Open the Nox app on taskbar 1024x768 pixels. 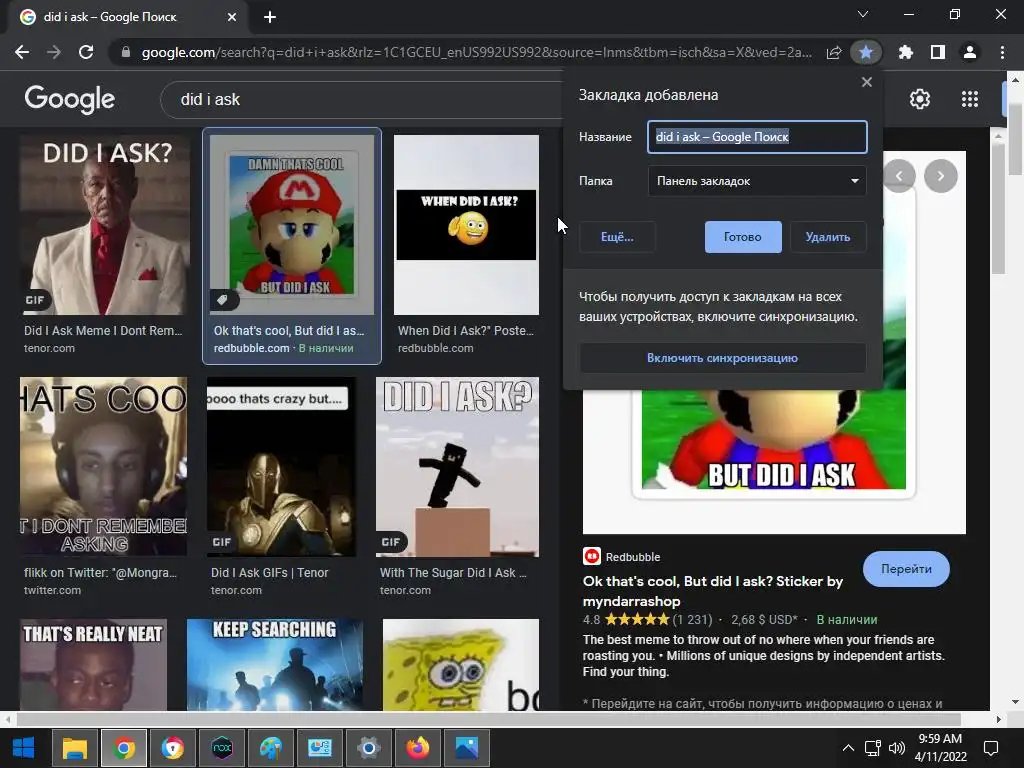(222, 748)
